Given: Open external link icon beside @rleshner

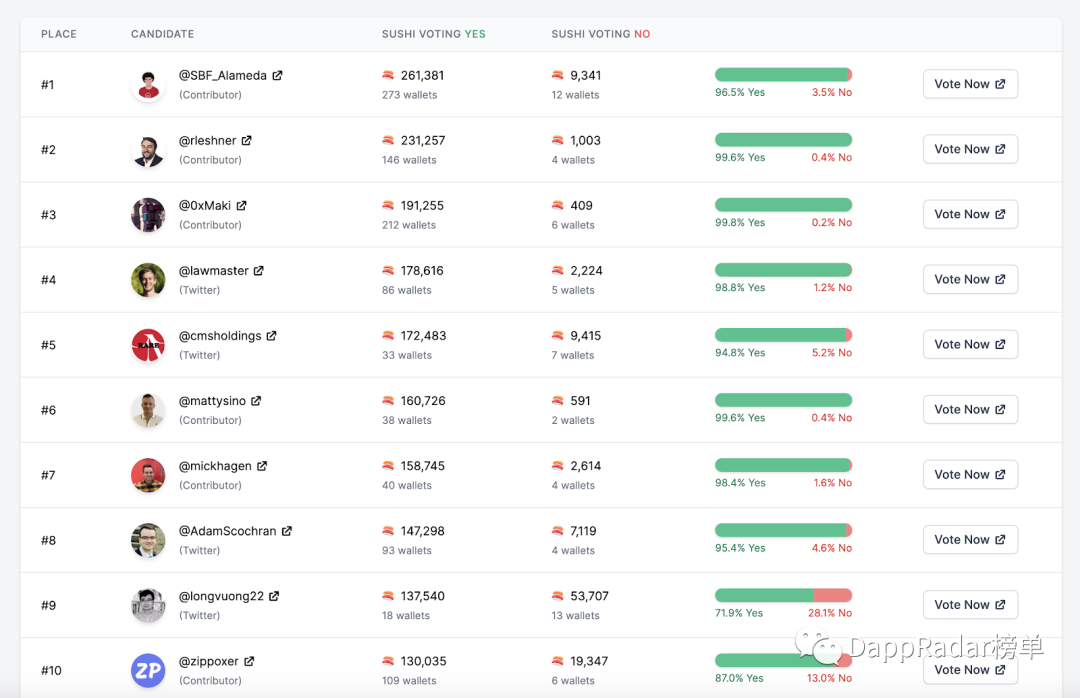Looking at the screenshot, I should 247,140.
